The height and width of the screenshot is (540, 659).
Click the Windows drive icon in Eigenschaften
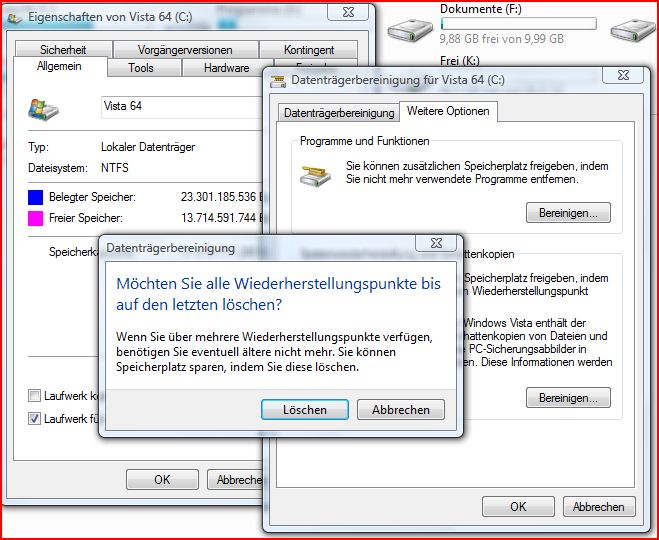coord(43,109)
